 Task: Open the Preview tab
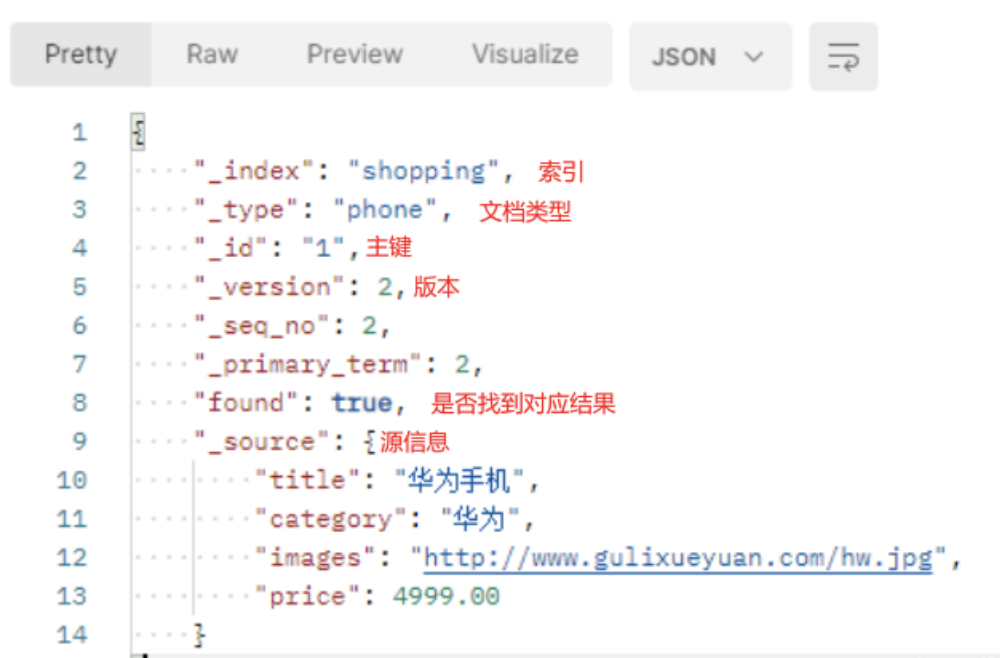coord(354,54)
